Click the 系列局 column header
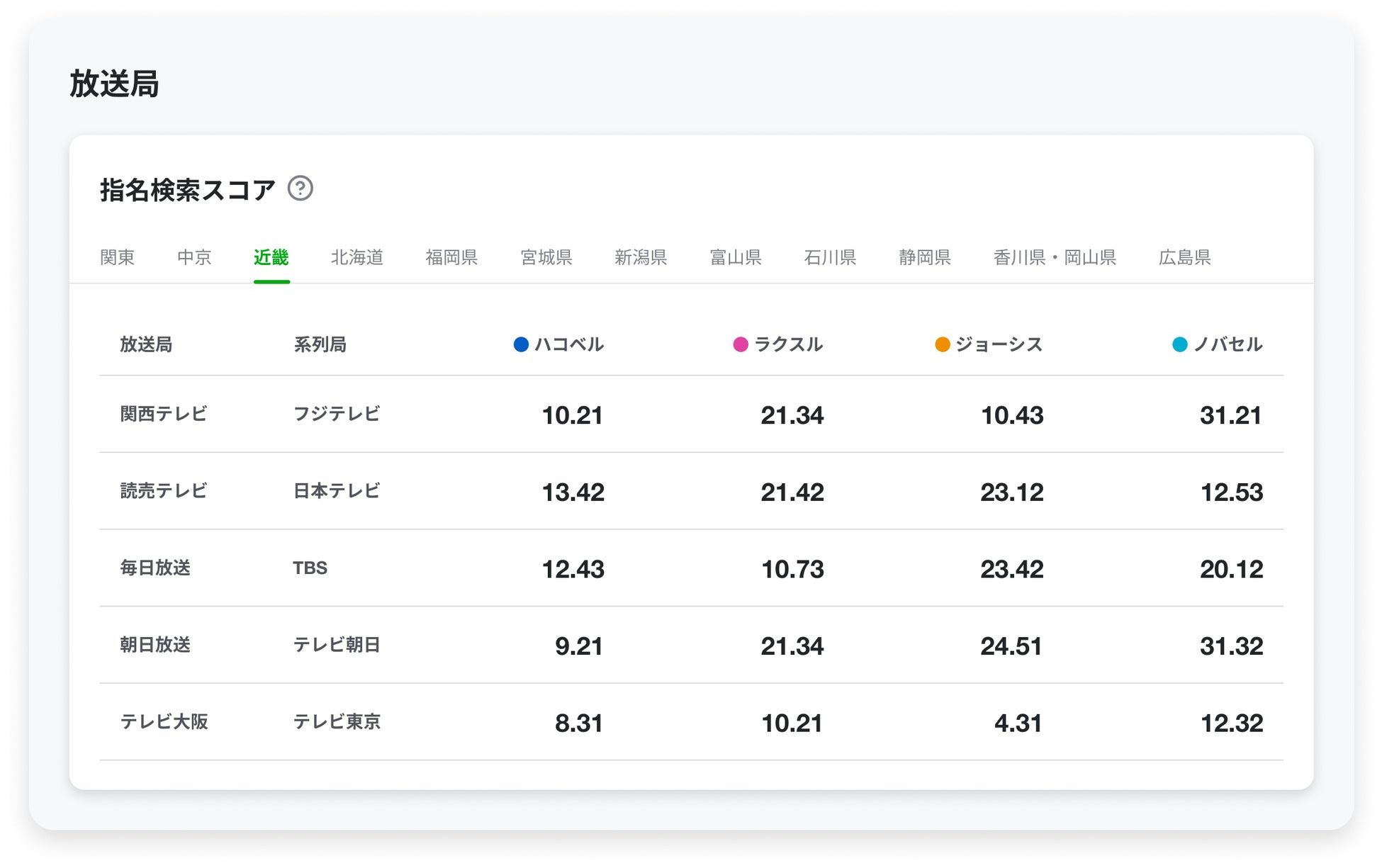Screen dimensions: 1382x868 tap(320, 344)
